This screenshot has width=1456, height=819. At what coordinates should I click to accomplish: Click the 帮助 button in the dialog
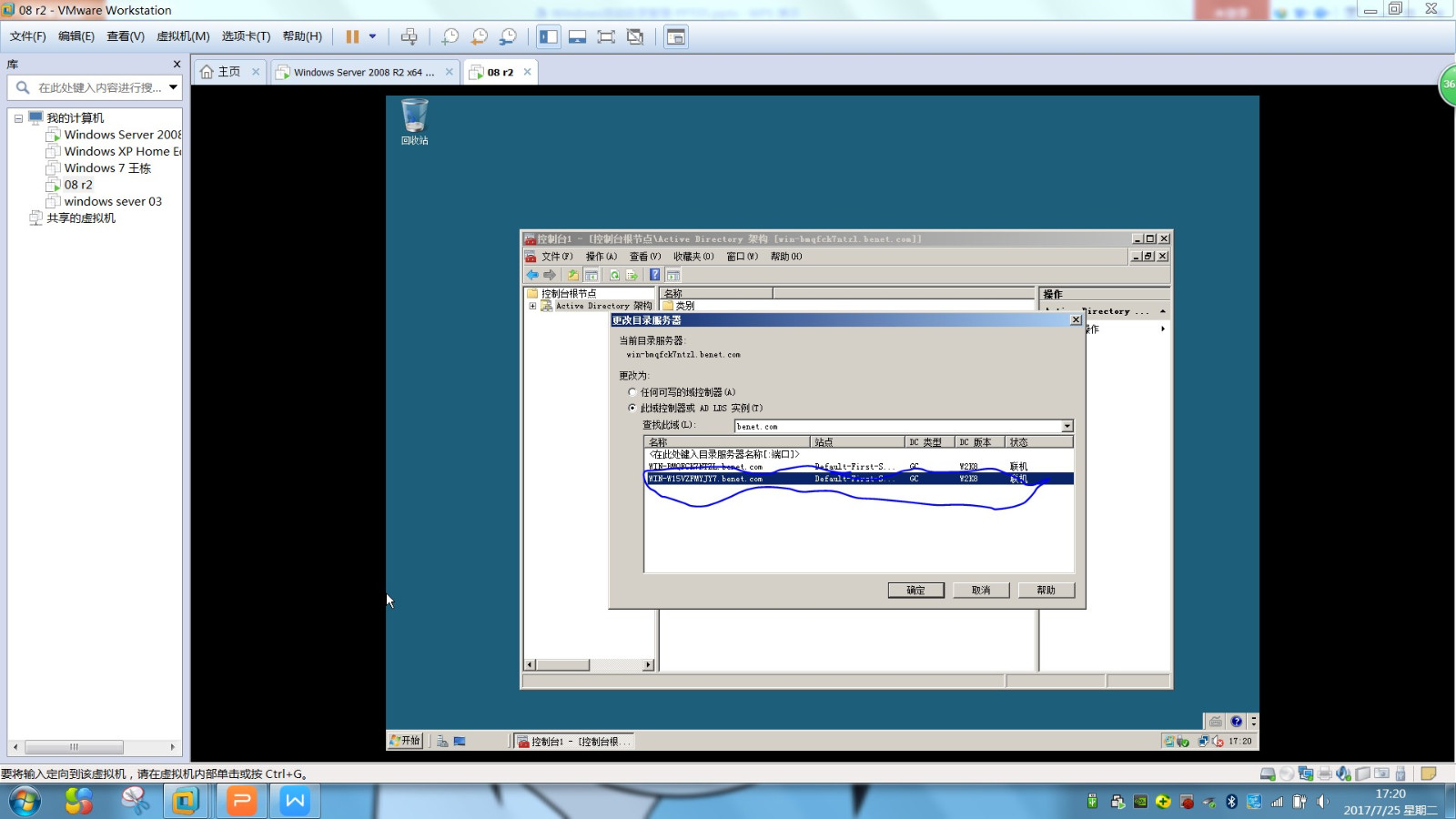click(x=1046, y=591)
